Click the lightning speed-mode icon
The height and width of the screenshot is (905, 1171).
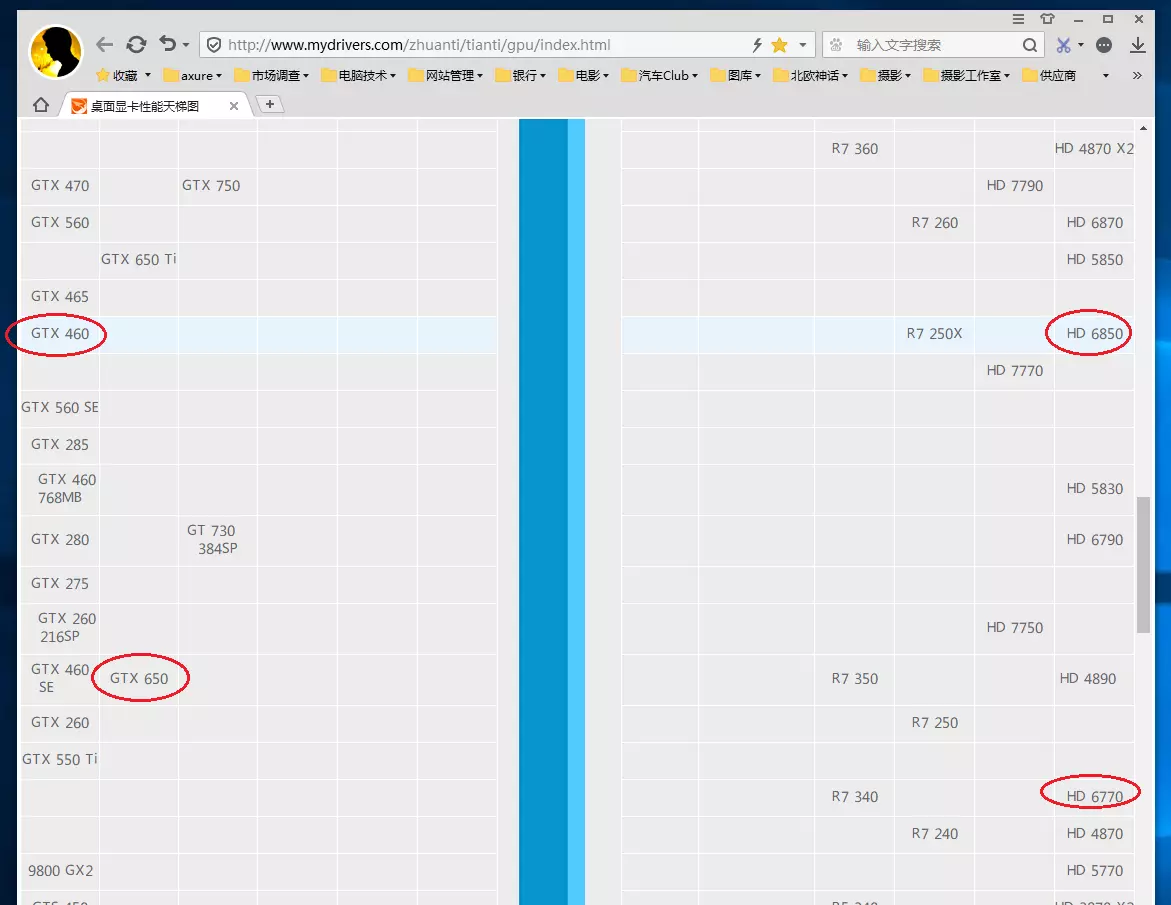click(757, 45)
